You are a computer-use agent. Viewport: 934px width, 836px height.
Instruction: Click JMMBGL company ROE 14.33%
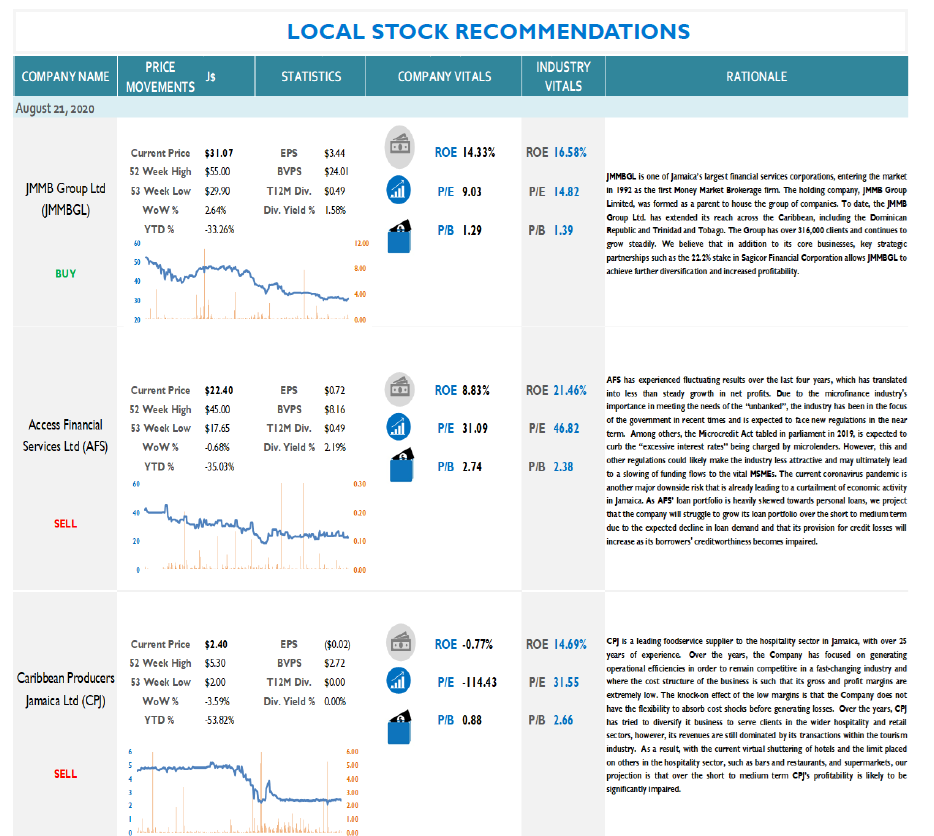[x=479, y=153]
